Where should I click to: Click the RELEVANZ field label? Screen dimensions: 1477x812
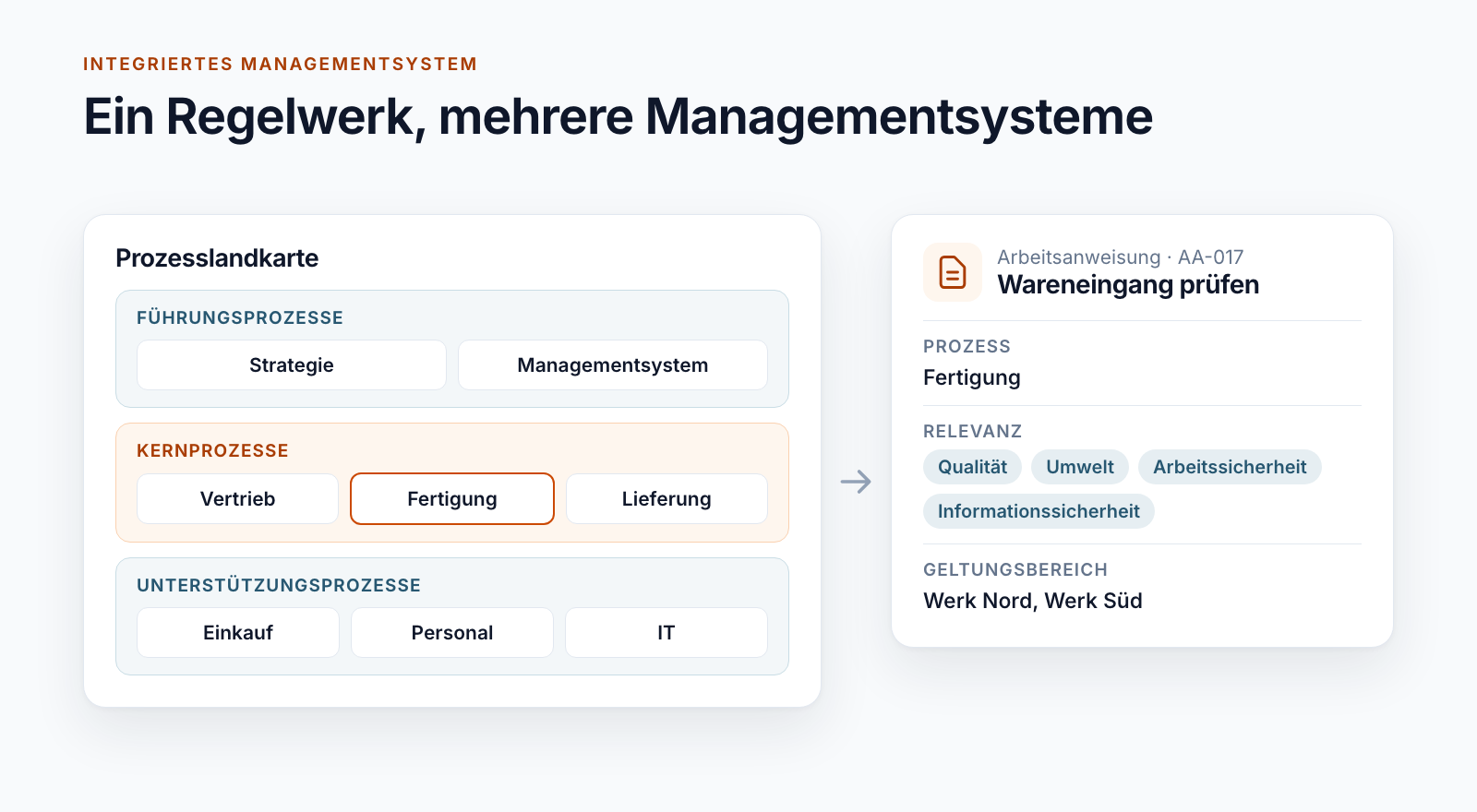tap(972, 431)
